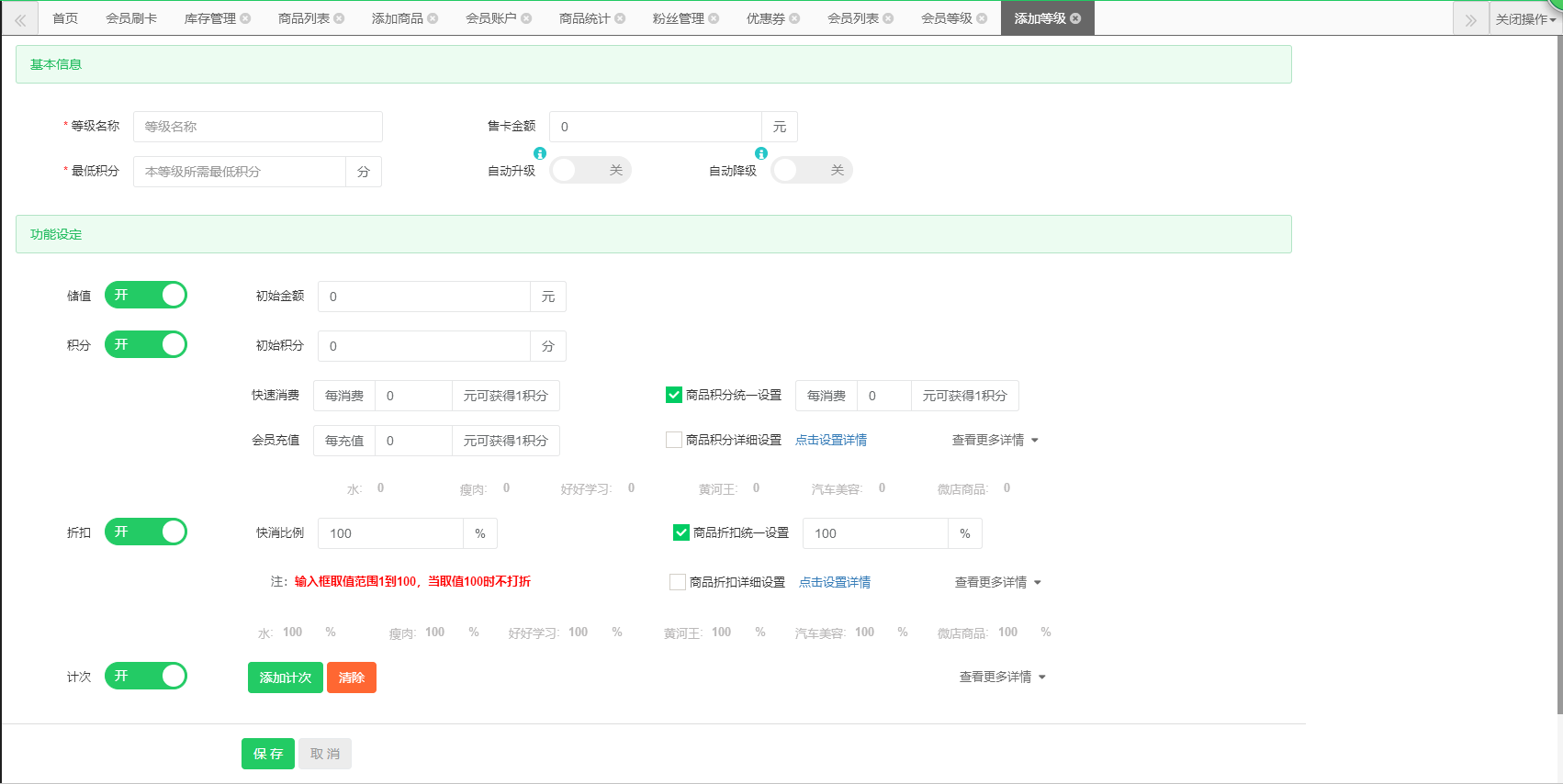Open the 关闭操作 dropdown menu

(1525, 18)
